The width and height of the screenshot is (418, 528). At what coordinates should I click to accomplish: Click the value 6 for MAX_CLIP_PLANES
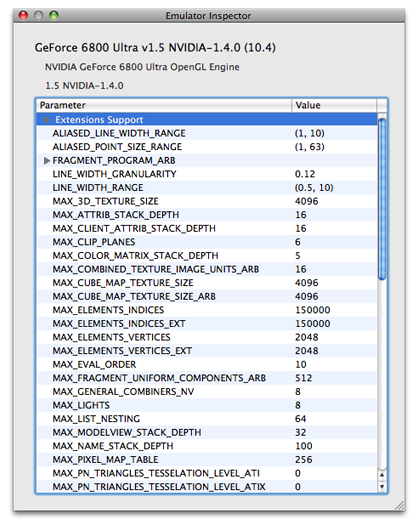pyautogui.click(x=298, y=242)
